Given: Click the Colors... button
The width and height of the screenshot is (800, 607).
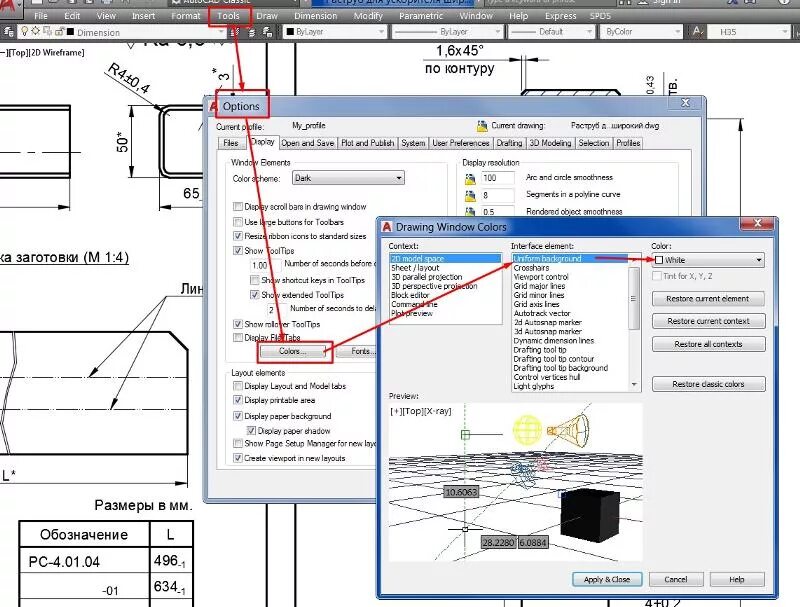Looking at the screenshot, I should [292, 351].
